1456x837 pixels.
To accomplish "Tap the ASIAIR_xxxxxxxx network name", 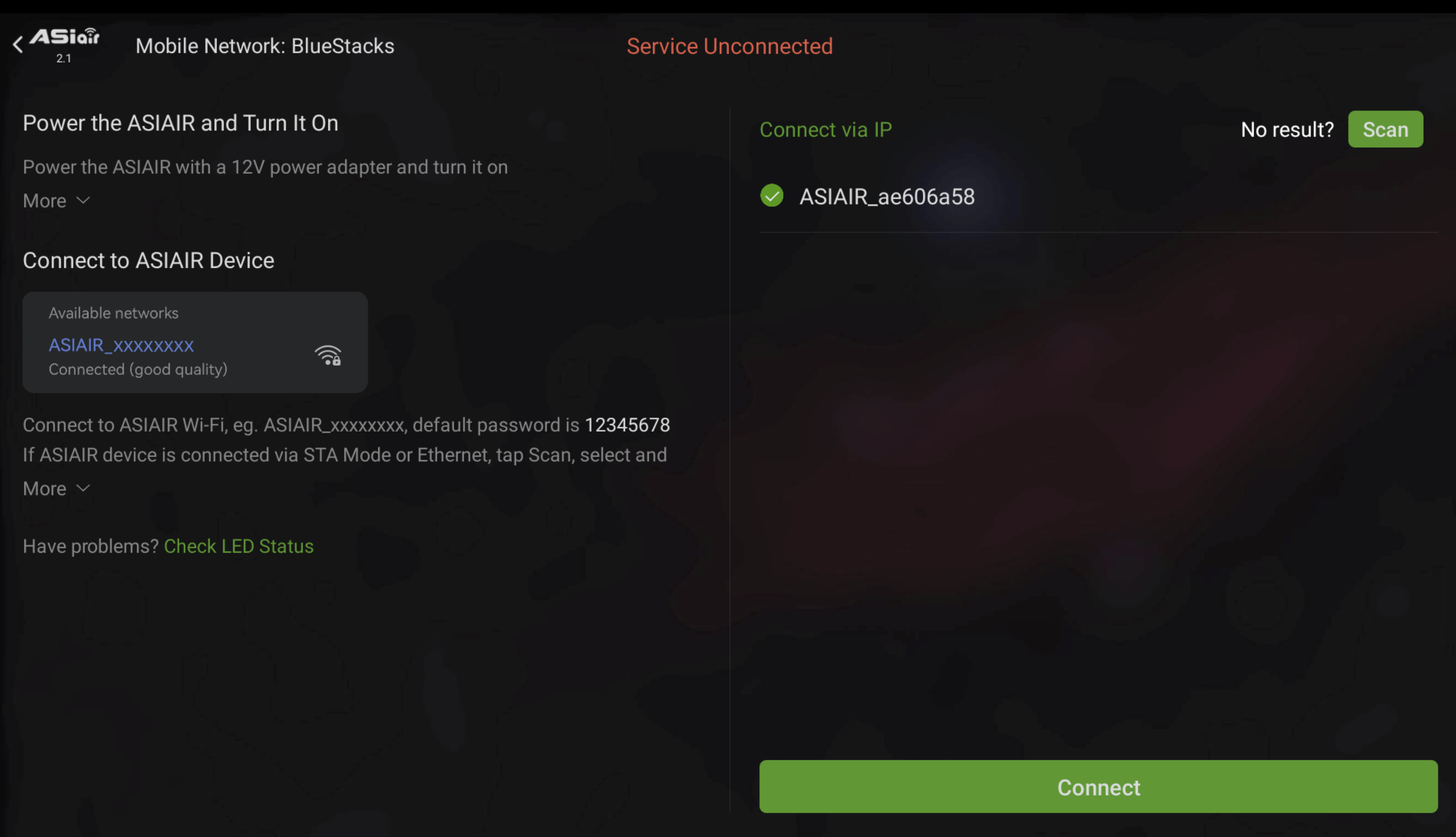I will point(121,344).
